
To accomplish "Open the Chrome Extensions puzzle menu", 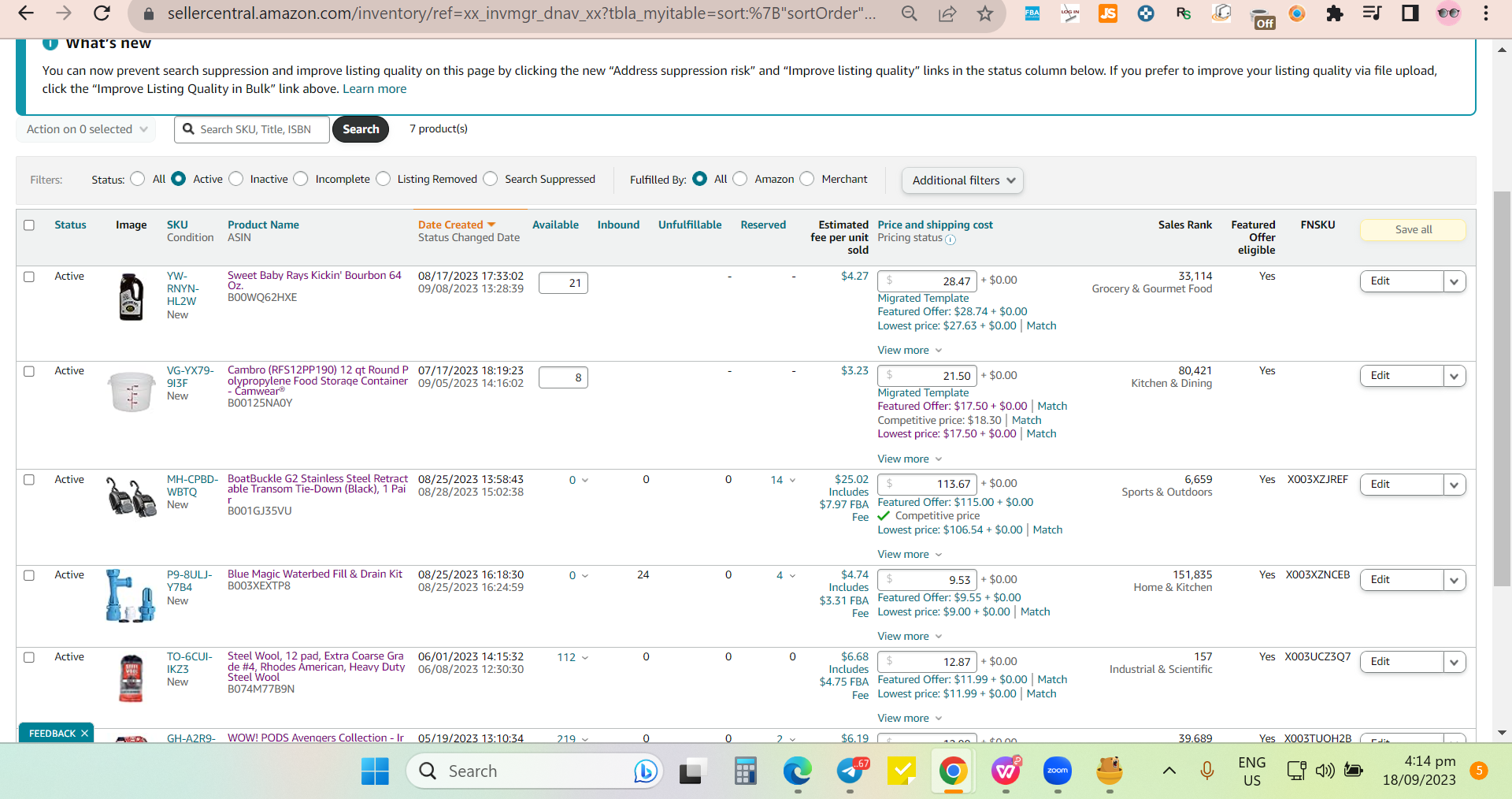I will point(1335,13).
